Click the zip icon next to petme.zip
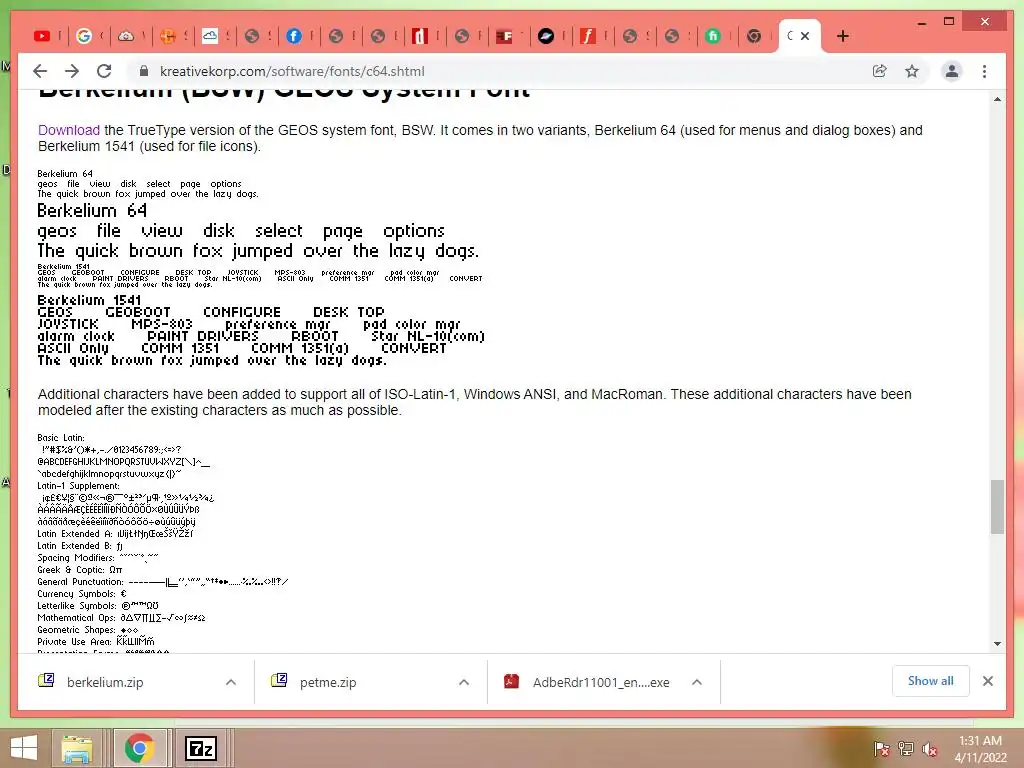 279,681
